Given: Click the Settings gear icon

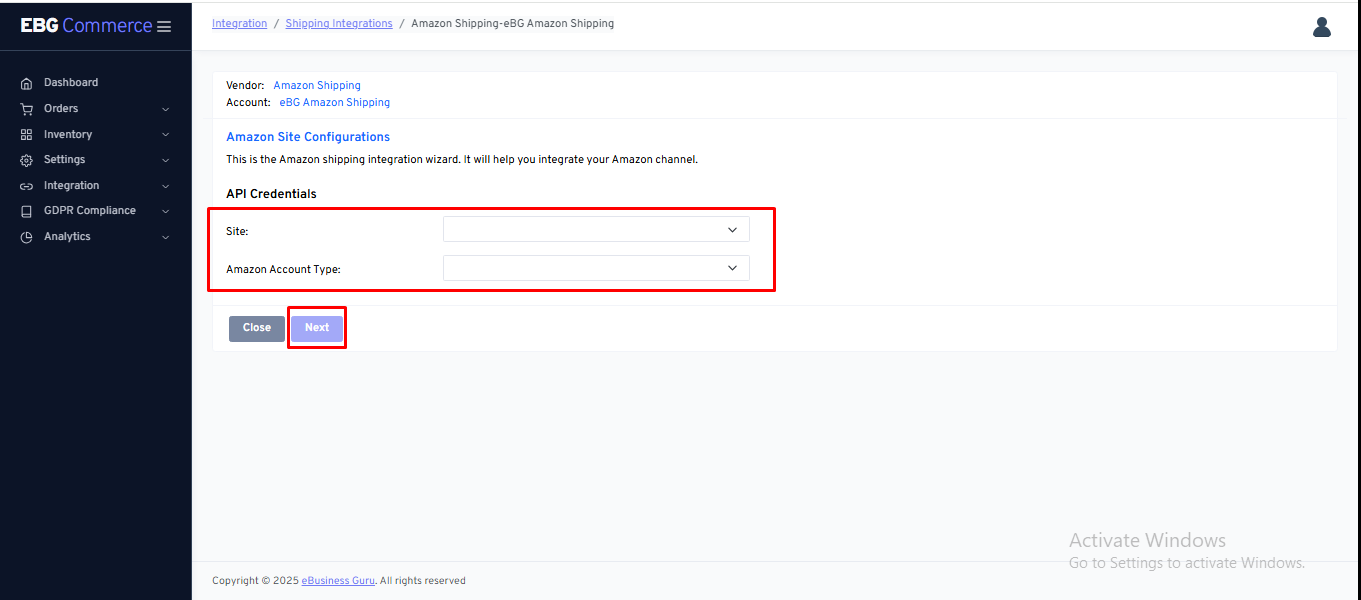Looking at the screenshot, I should (x=27, y=160).
